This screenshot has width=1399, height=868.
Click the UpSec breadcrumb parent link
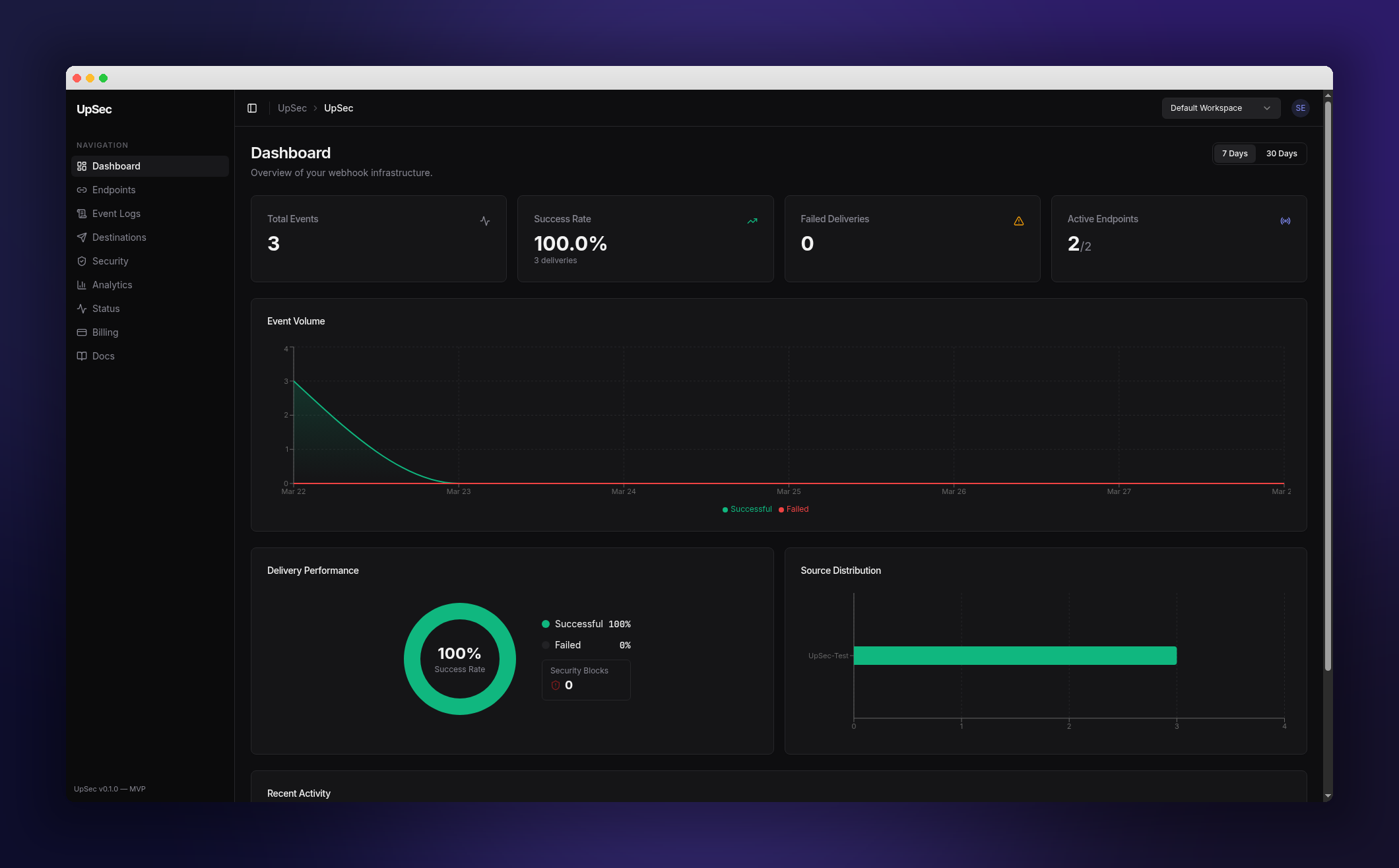(x=292, y=108)
